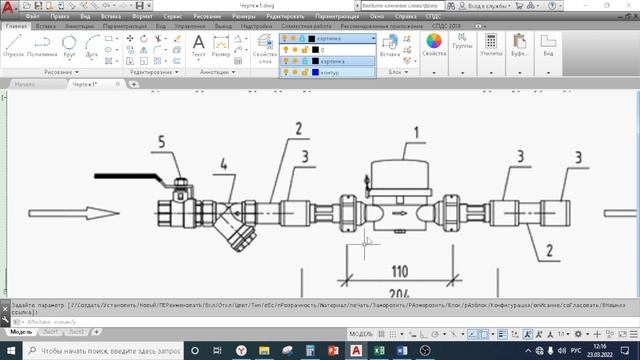
Task: Expand the Блок panel
Action: click(x=398, y=72)
